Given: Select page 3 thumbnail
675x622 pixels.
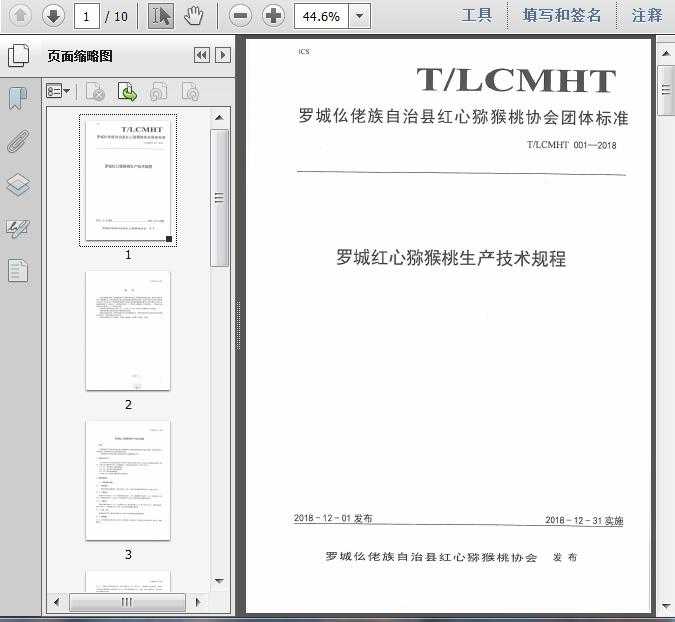Looking at the screenshot, I should tap(128, 480).
